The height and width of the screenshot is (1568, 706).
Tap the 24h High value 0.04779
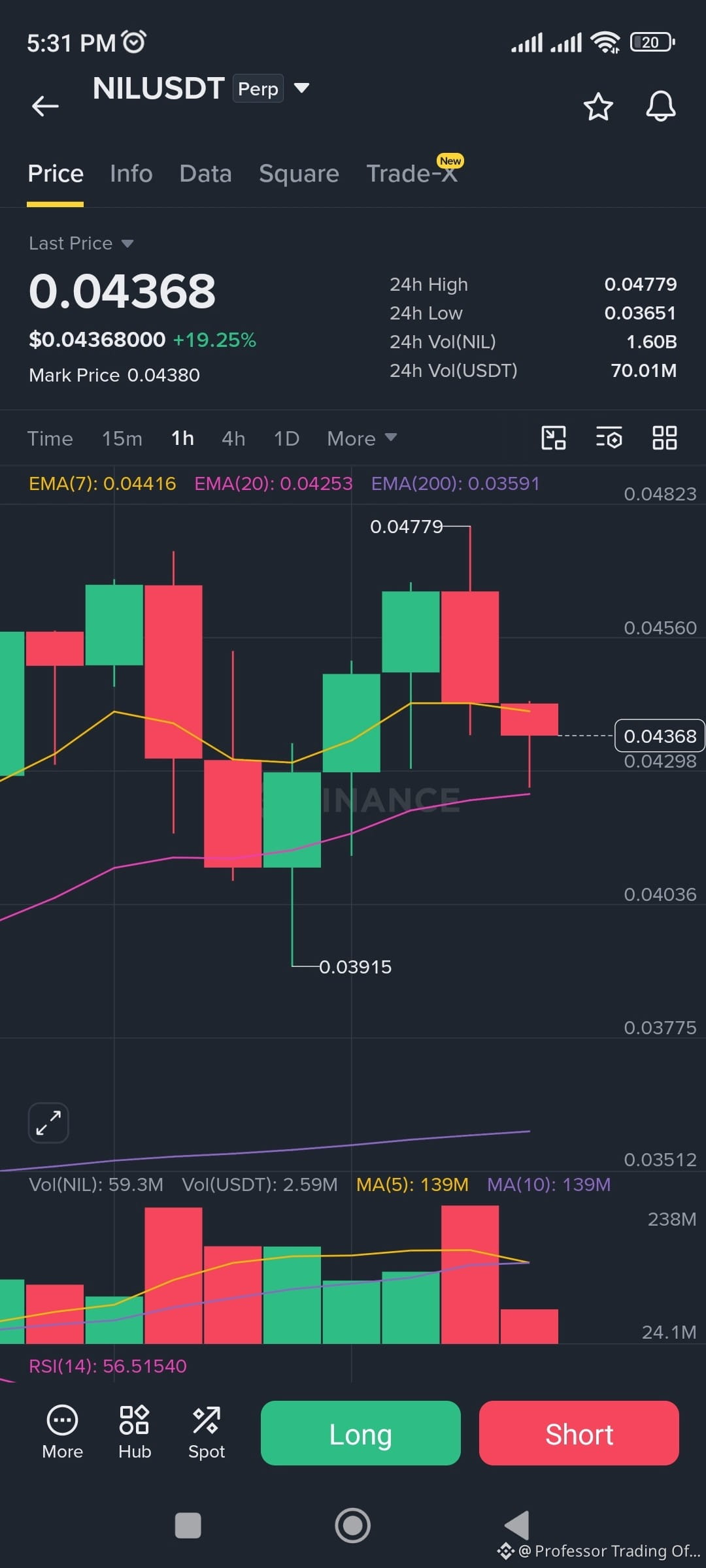tap(641, 284)
